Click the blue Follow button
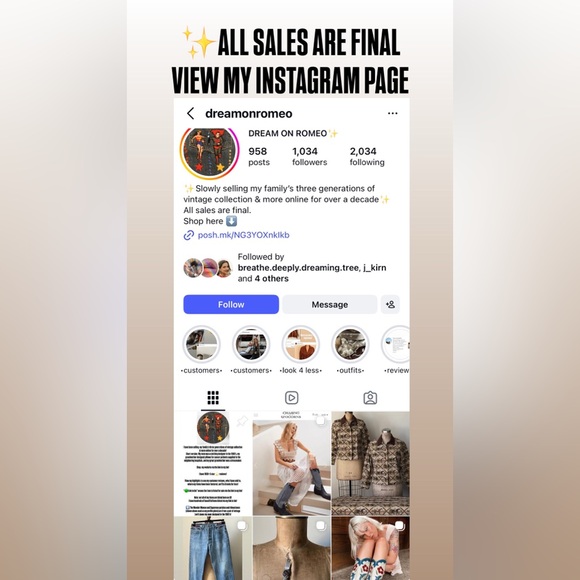Viewport: 580px width, 580px height. pos(231,304)
